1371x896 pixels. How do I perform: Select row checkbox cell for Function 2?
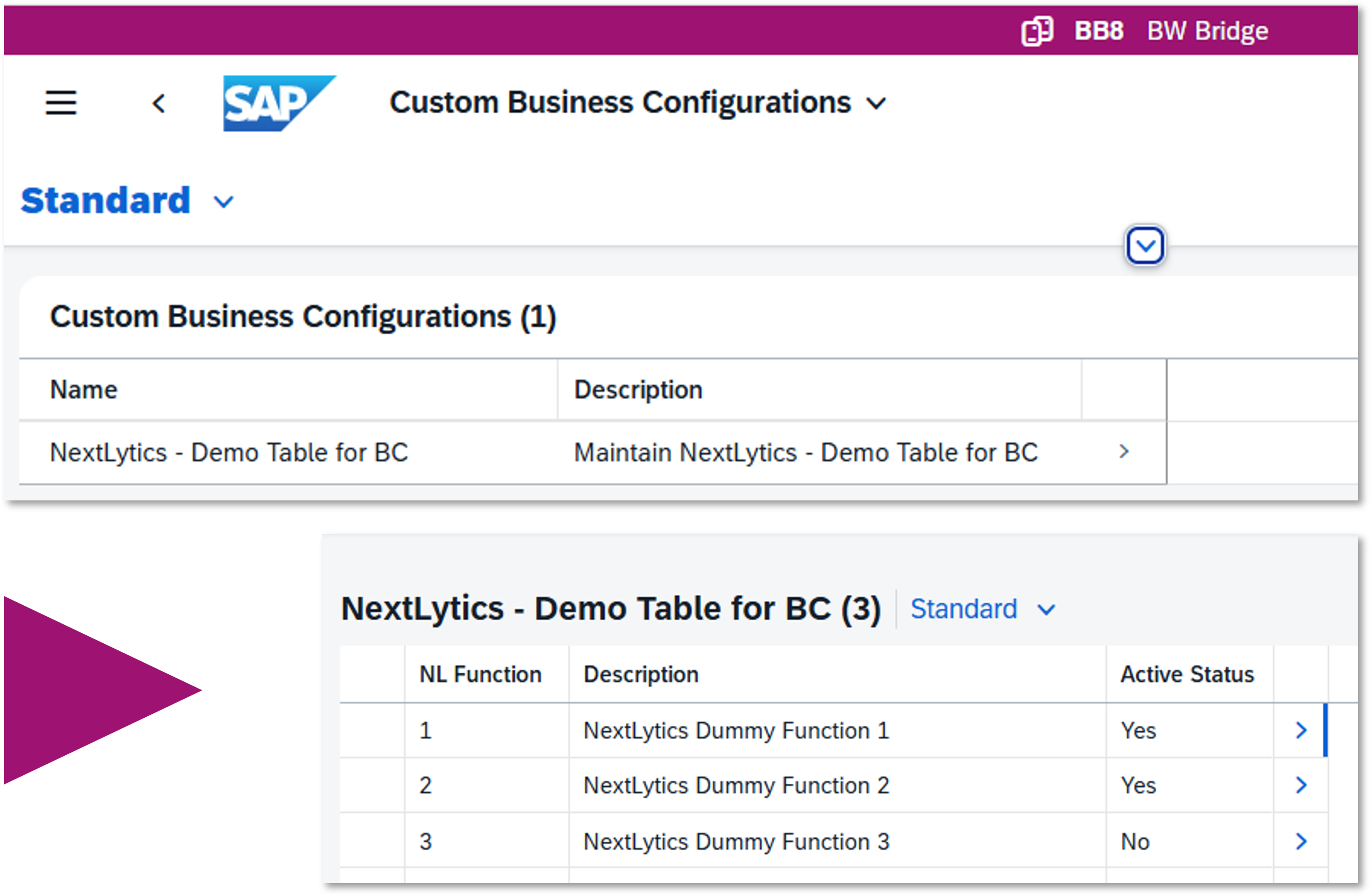372,785
